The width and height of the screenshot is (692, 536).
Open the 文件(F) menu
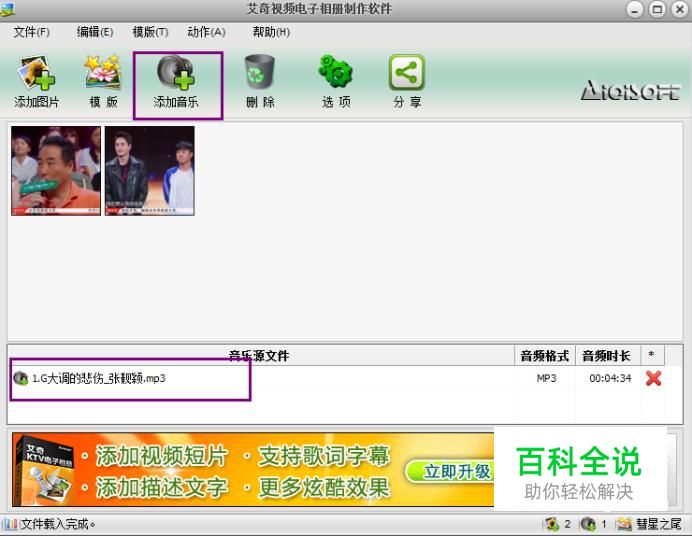pos(31,32)
